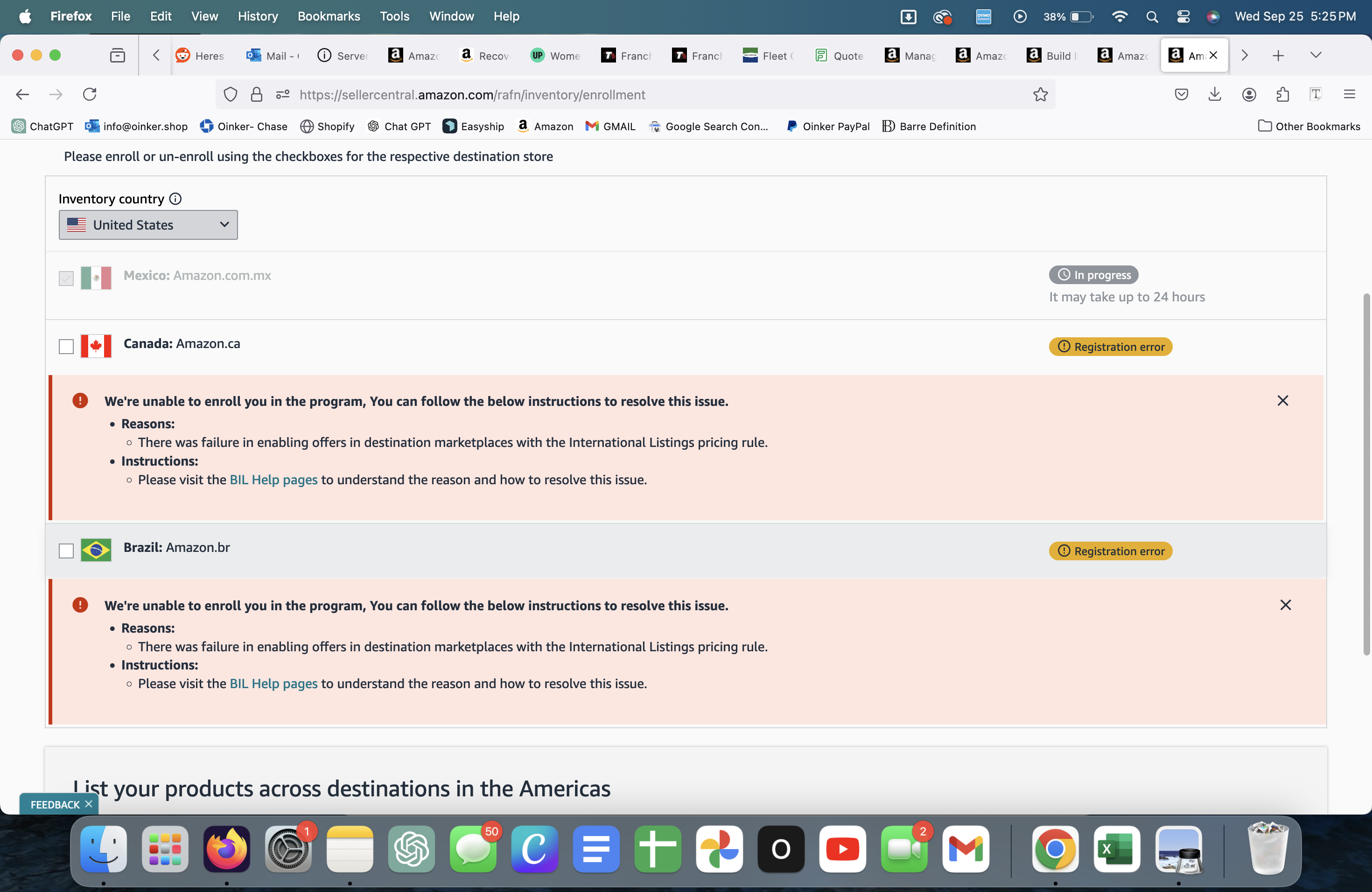The height and width of the screenshot is (892, 1372).
Task: Open System Settings from the dock
Action: click(x=288, y=849)
